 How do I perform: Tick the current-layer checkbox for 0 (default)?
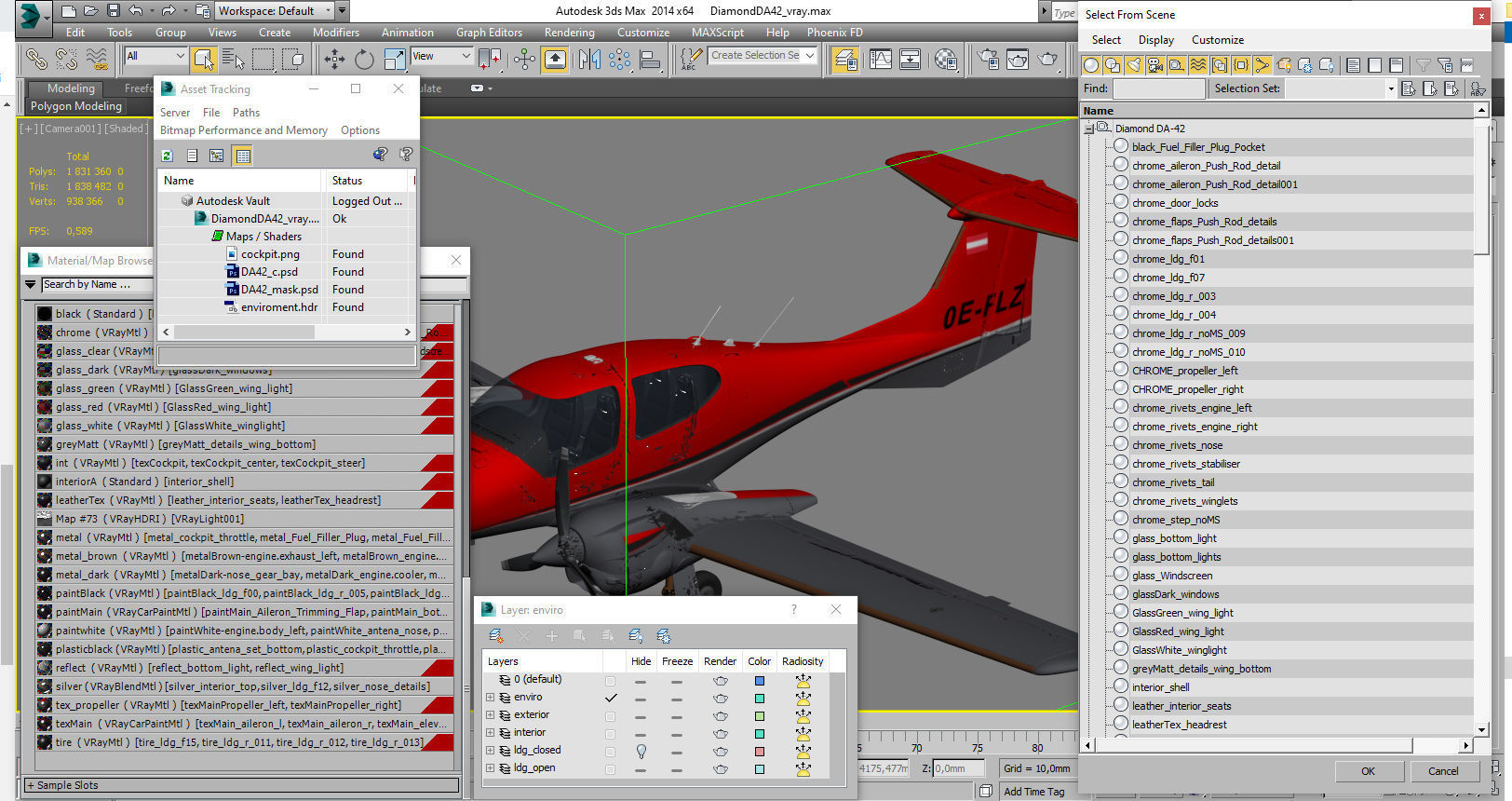[610, 680]
